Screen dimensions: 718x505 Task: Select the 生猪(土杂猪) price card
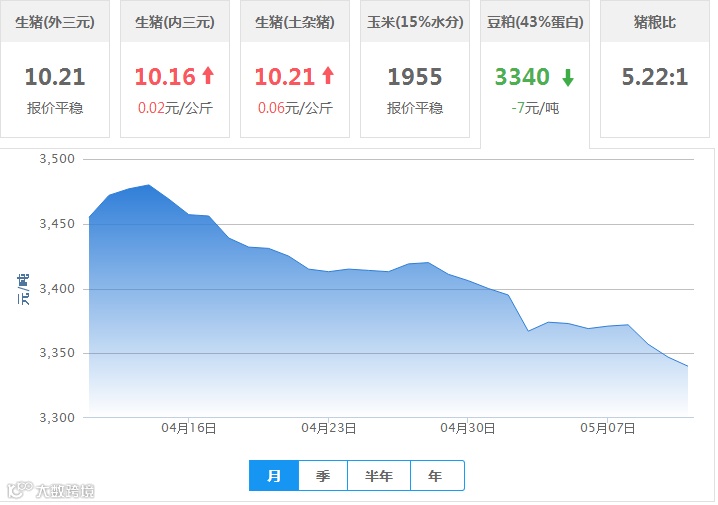pyautogui.click(x=295, y=69)
